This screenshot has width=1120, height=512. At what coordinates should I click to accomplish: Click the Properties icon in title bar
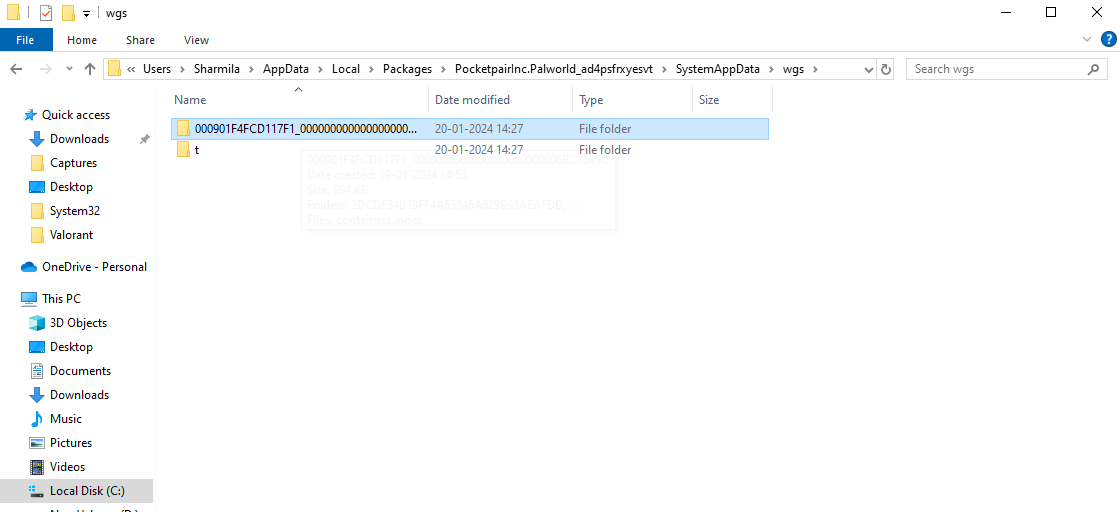tap(46, 13)
